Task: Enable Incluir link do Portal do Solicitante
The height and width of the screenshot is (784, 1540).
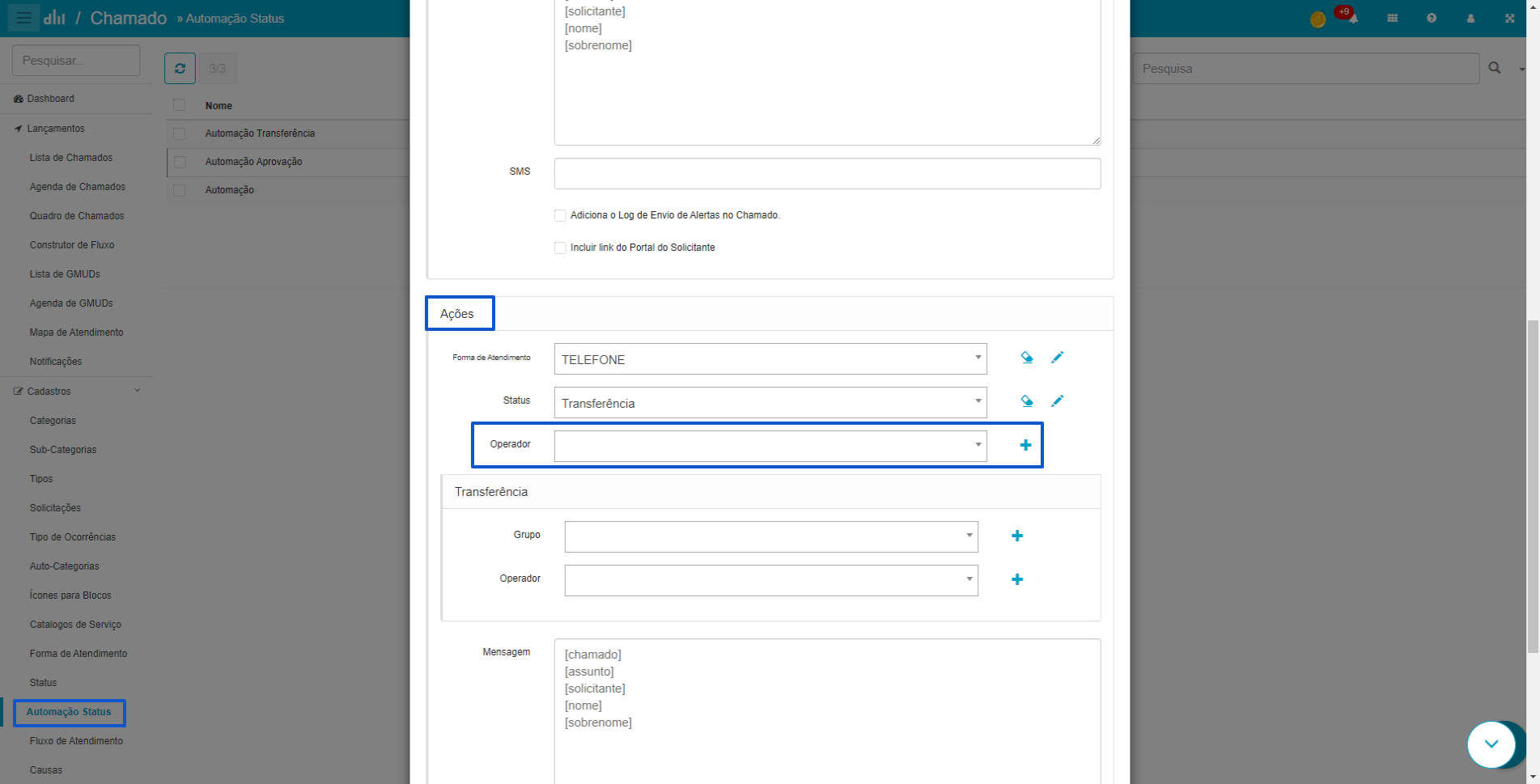Action: tap(560, 248)
